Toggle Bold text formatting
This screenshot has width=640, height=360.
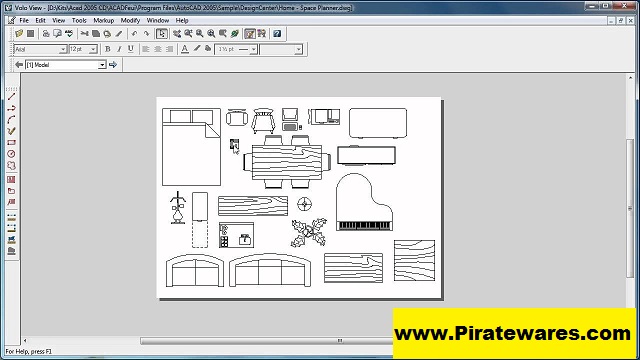point(108,49)
